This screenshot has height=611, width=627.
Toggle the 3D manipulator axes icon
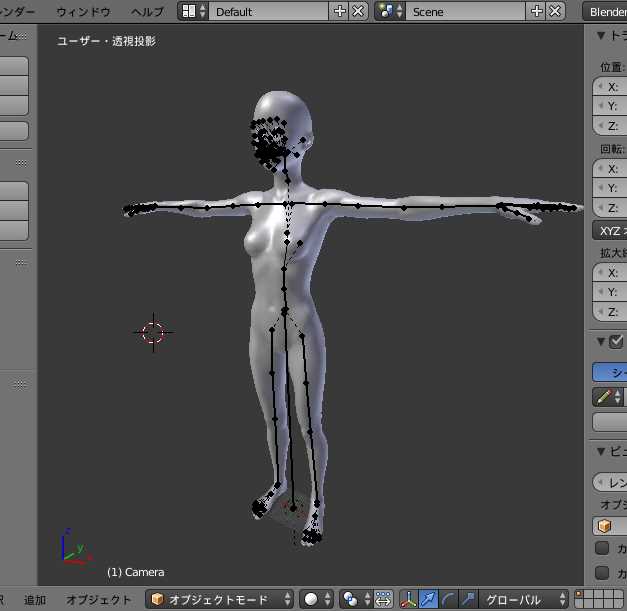point(408,599)
